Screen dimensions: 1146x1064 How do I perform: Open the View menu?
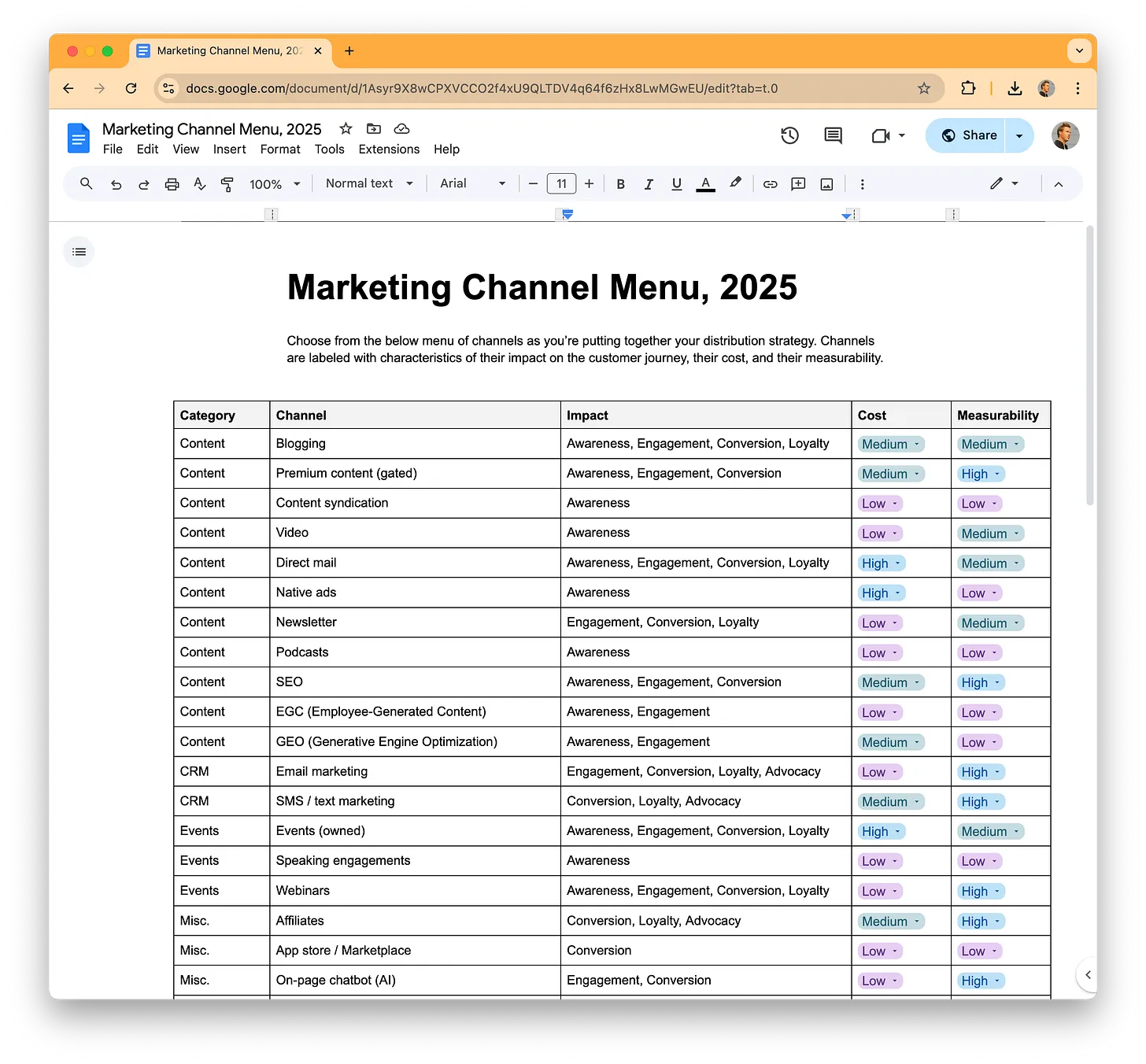tap(186, 150)
